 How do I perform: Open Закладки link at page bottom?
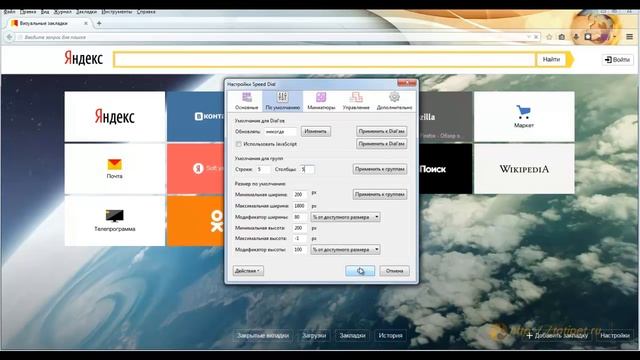coord(352,336)
